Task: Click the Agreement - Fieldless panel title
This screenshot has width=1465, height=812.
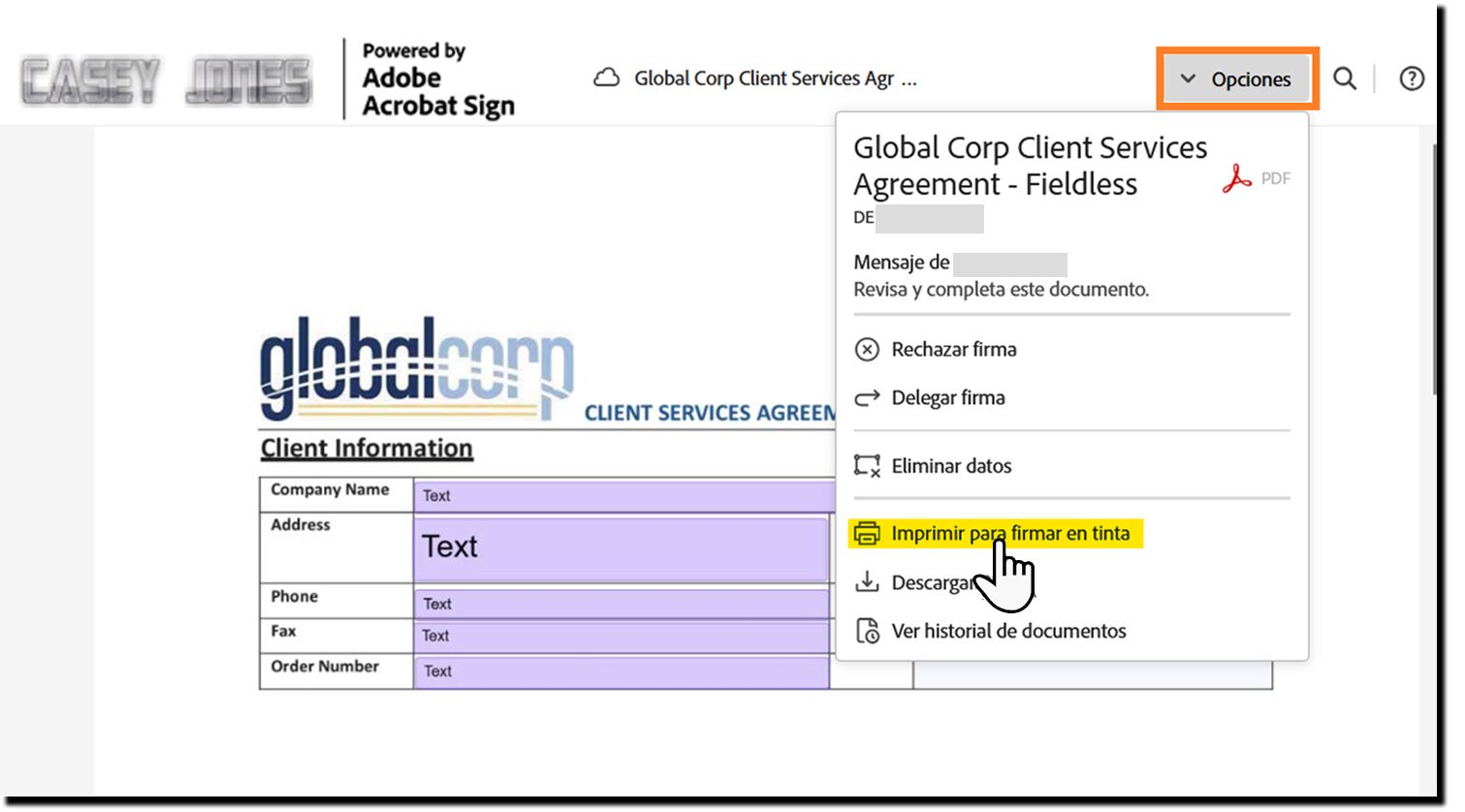Action: point(1031,166)
